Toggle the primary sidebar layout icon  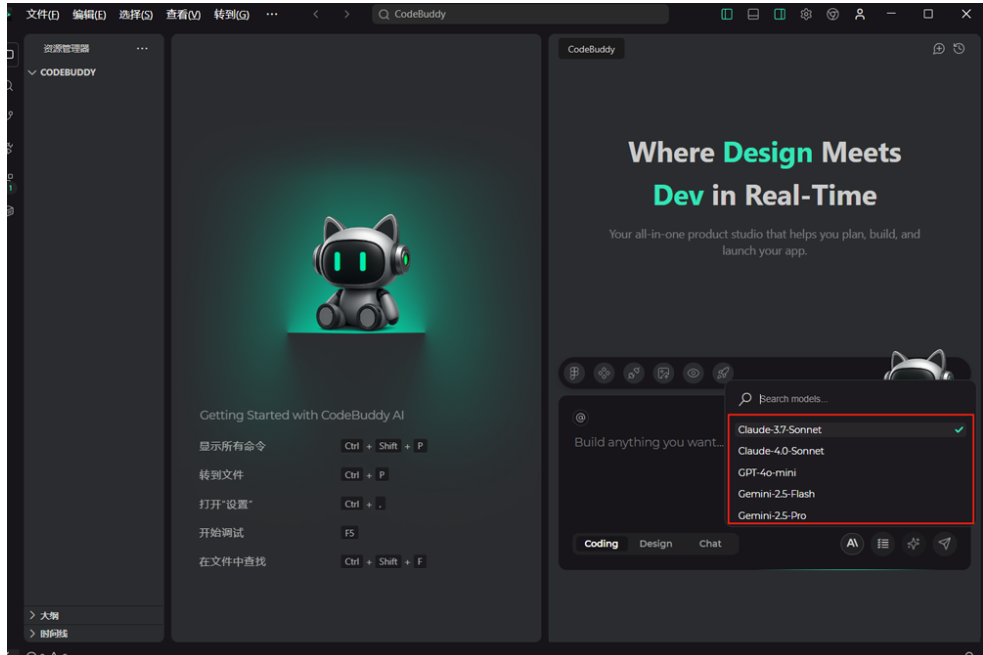727,14
